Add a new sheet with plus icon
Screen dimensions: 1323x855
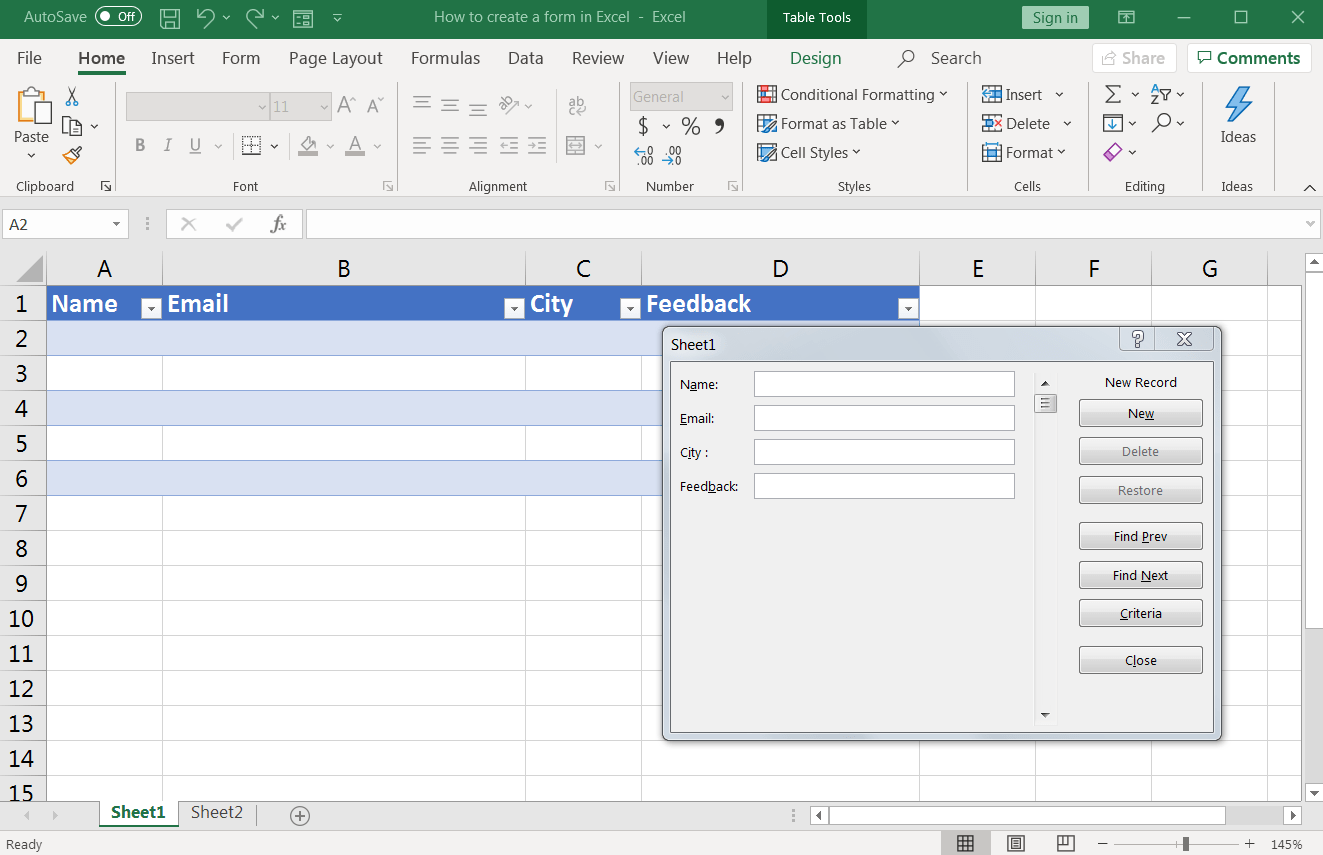299,816
